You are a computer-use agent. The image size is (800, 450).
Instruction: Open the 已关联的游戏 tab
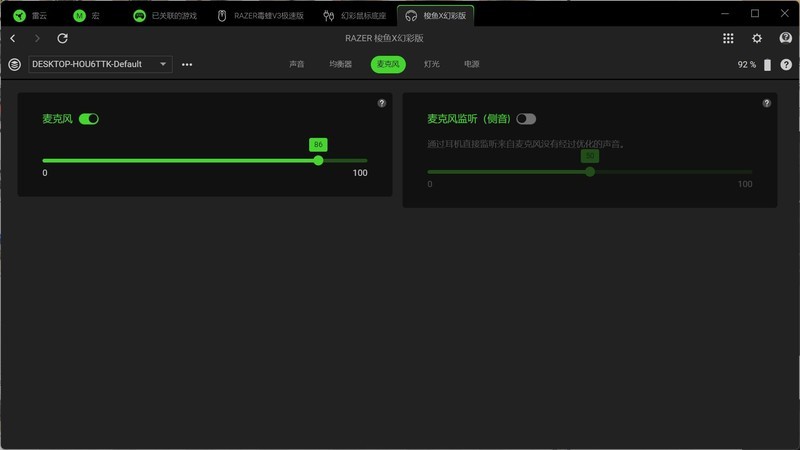[x=164, y=16]
